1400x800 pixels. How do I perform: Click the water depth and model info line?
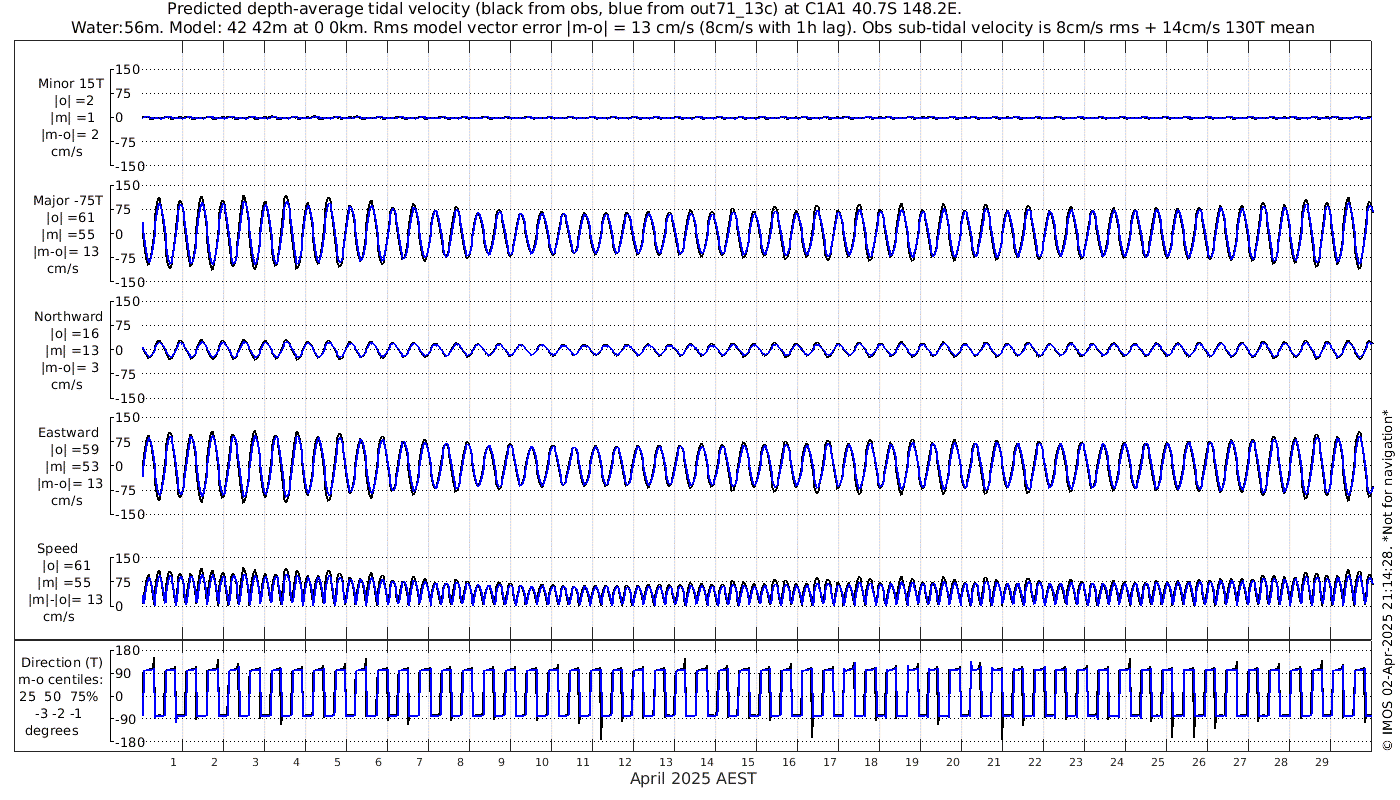(x=693, y=28)
